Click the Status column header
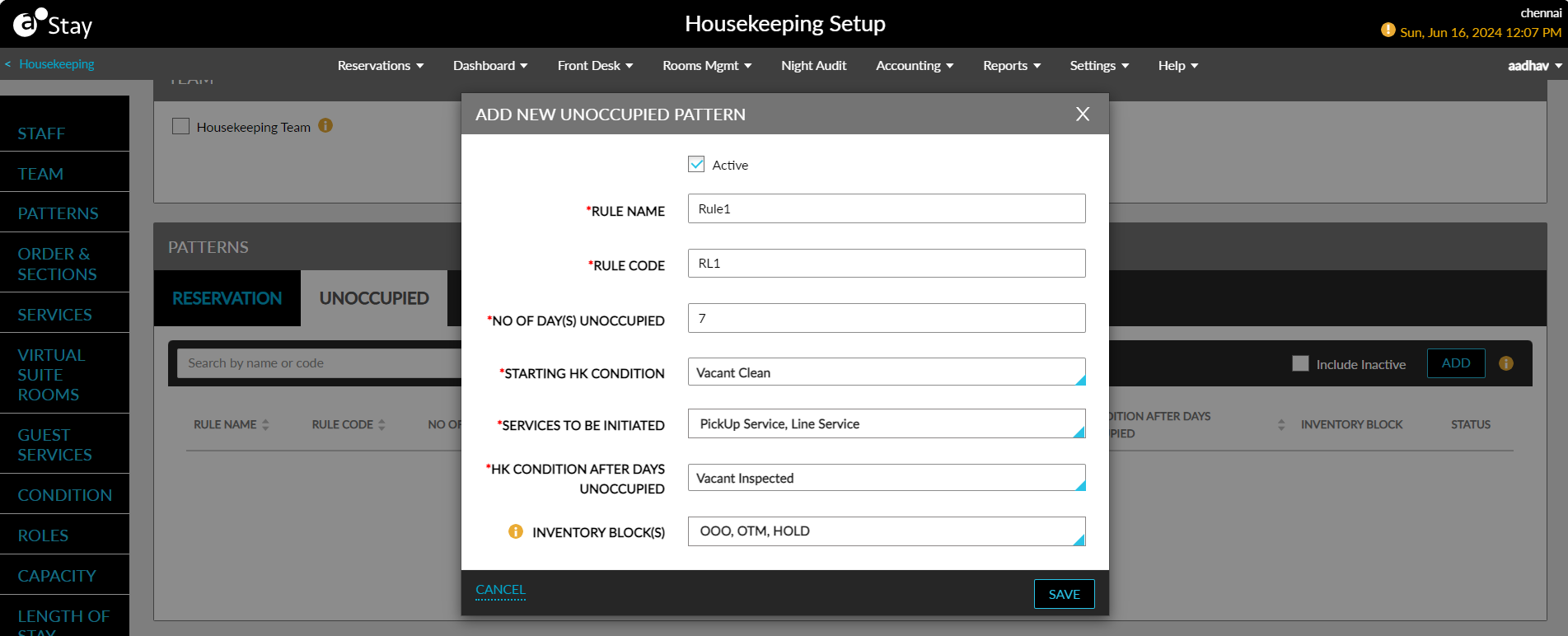 pyautogui.click(x=1471, y=424)
